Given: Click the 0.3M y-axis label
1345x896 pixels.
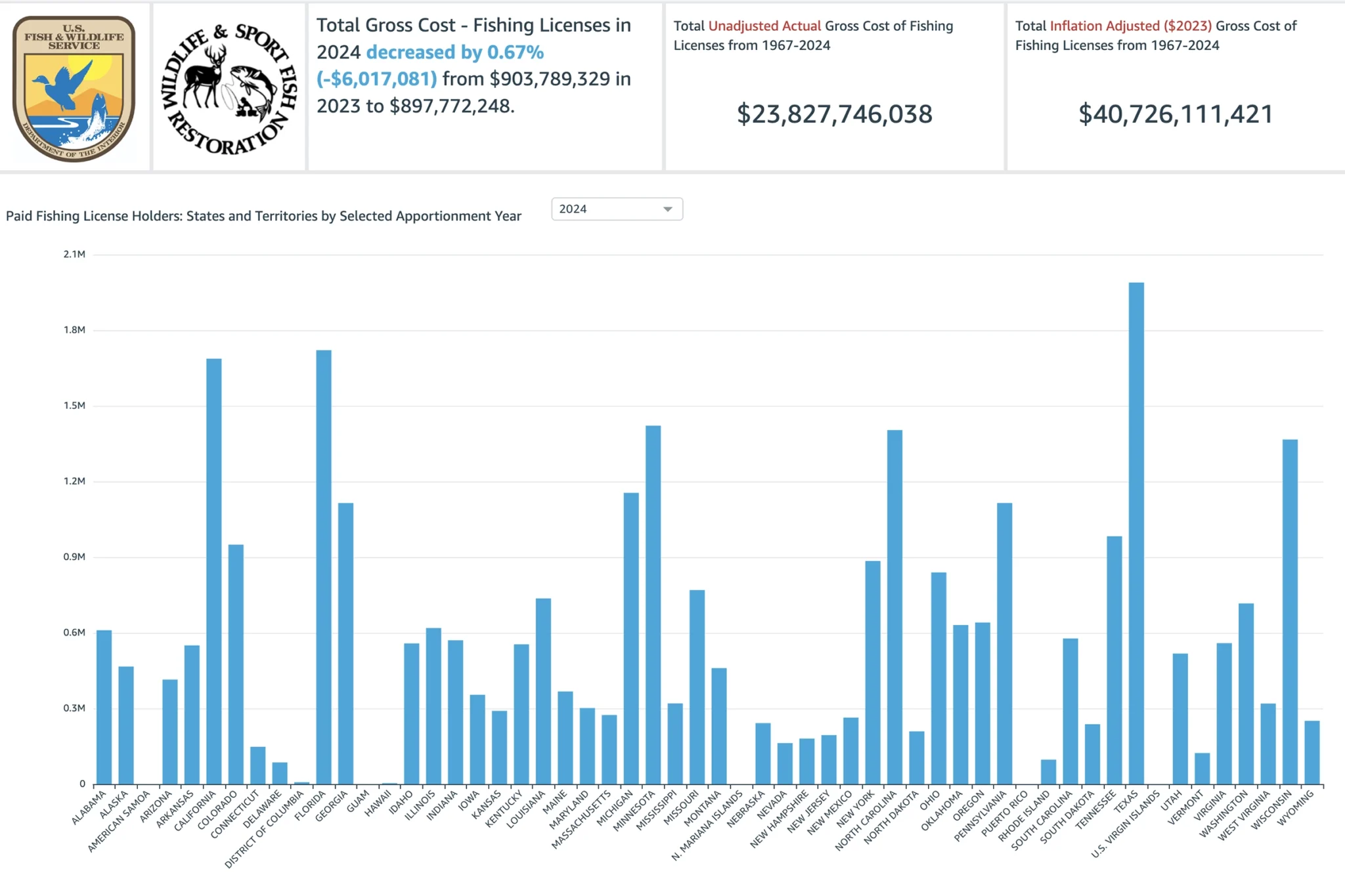Looking at the screenshot, I should (74, 708).
